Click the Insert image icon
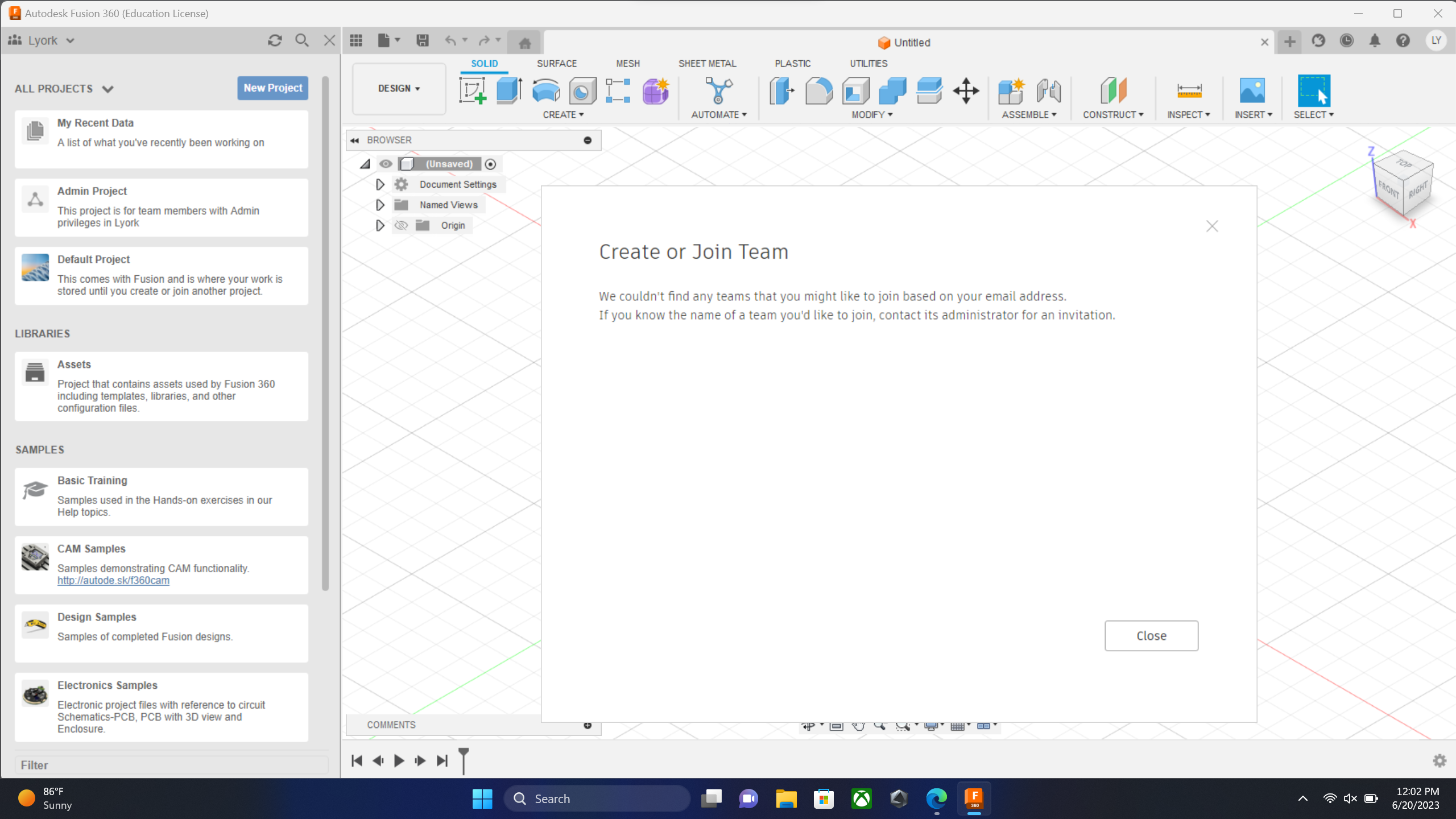 pyautogui.click(x=1252, y=91)
